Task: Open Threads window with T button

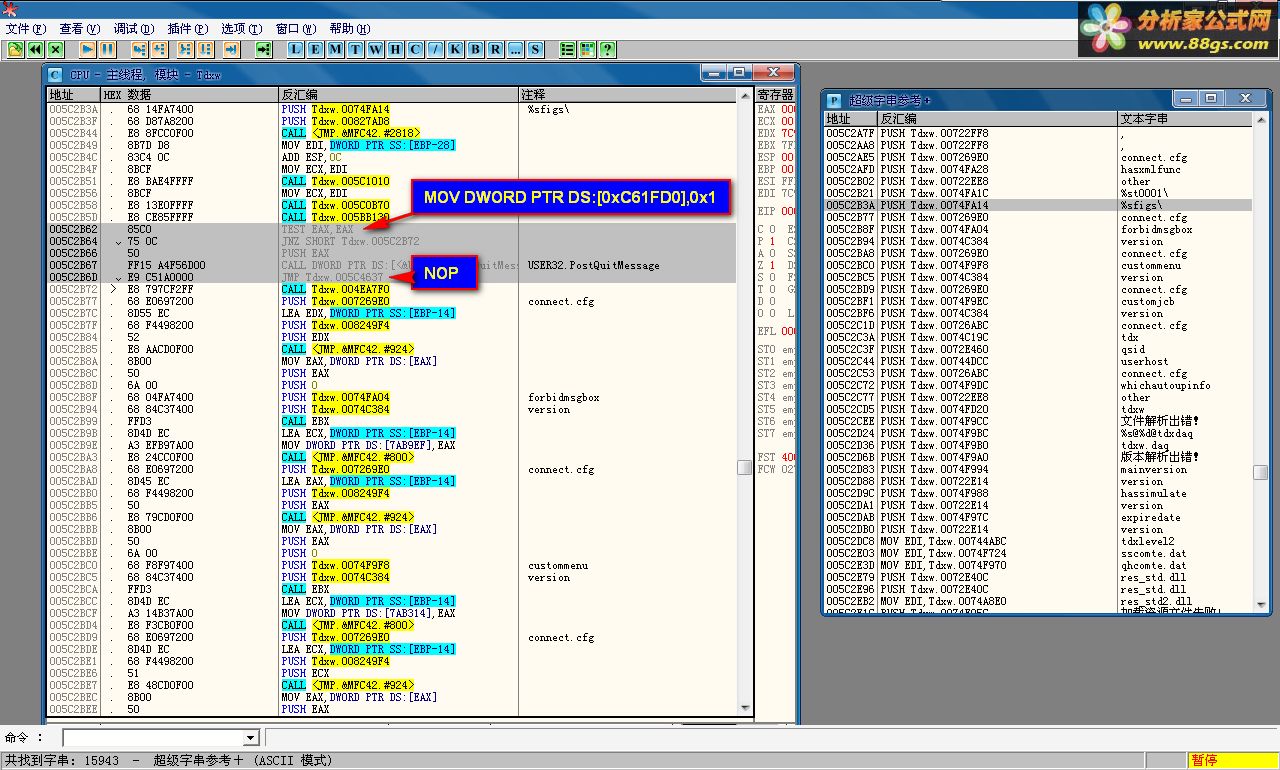Action: point(356,49)
